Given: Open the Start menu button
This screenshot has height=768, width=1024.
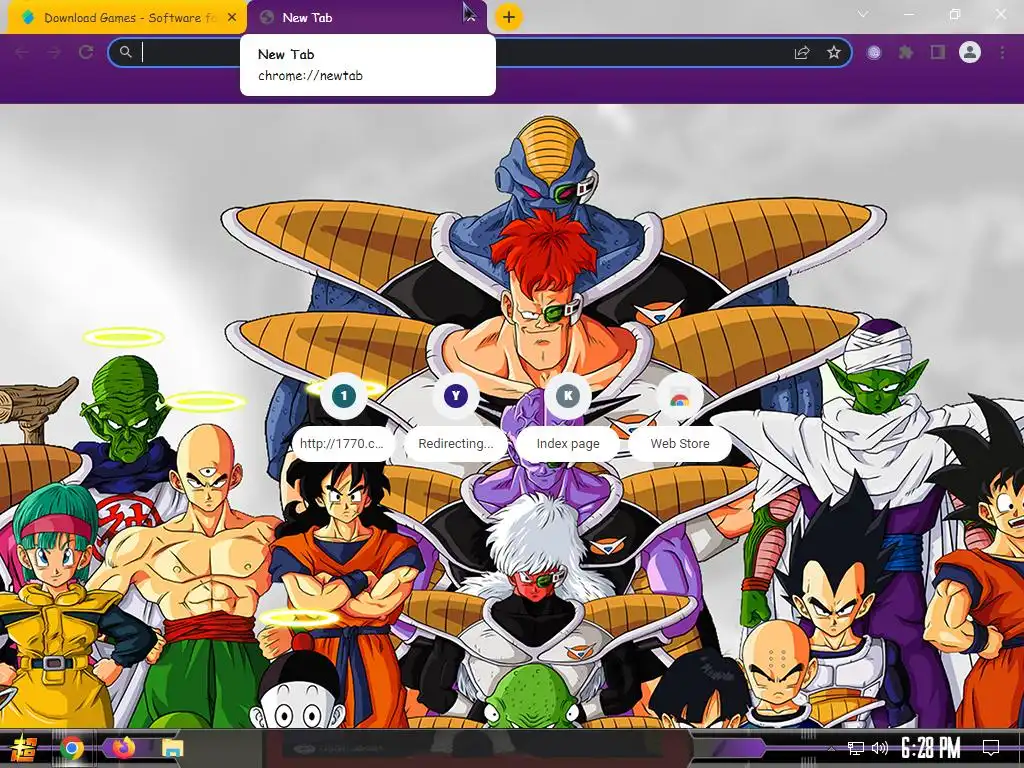Looking at the screenshot, I should (x=24, y=748).
